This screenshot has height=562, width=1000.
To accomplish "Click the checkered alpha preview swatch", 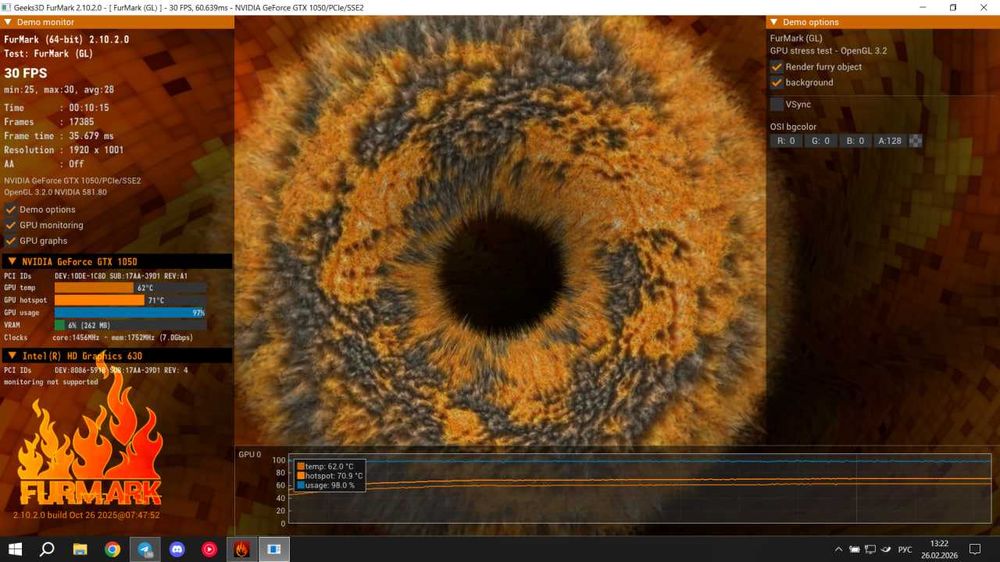I will click(x=915, y=141).
